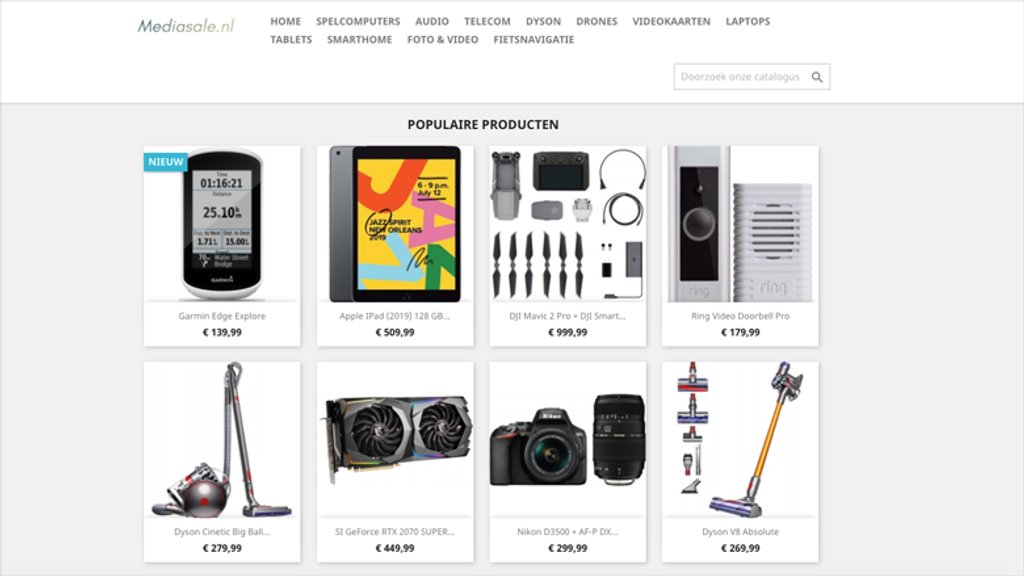The width and height of the screenshot is (1024, 576).
Task: Open the Nikon D3500 camera image
Action: pos(568,440)
